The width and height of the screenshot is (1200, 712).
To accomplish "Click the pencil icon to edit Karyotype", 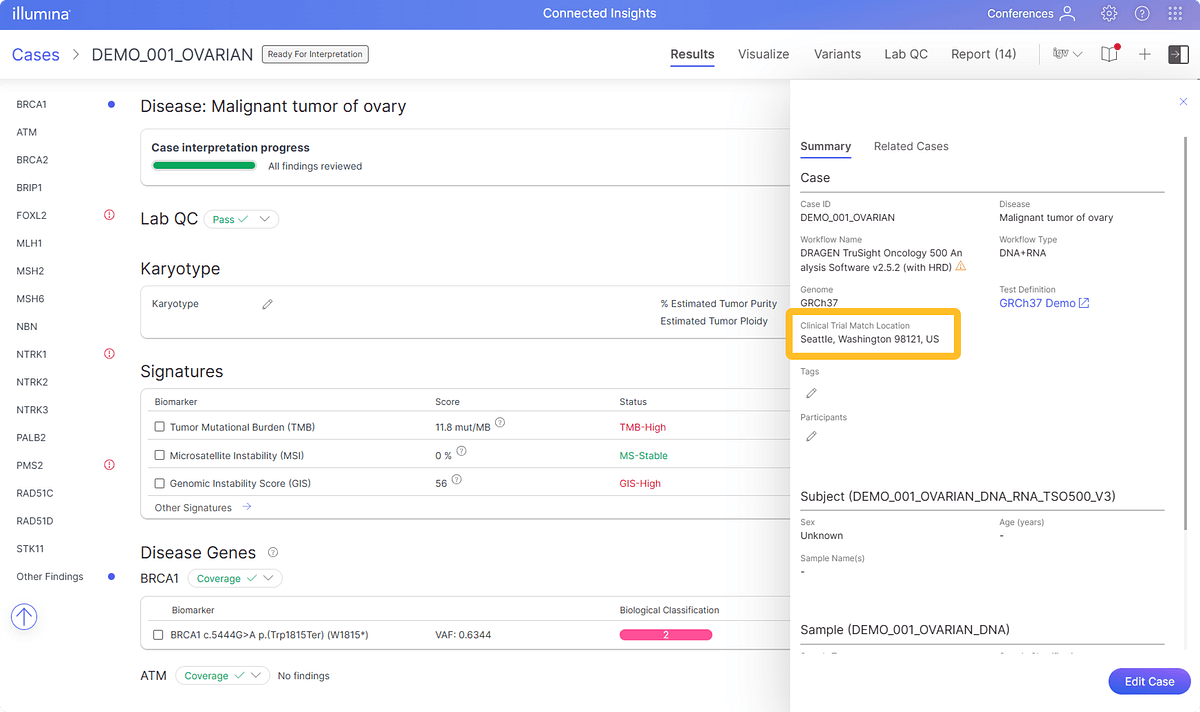I will coord(267,304).
